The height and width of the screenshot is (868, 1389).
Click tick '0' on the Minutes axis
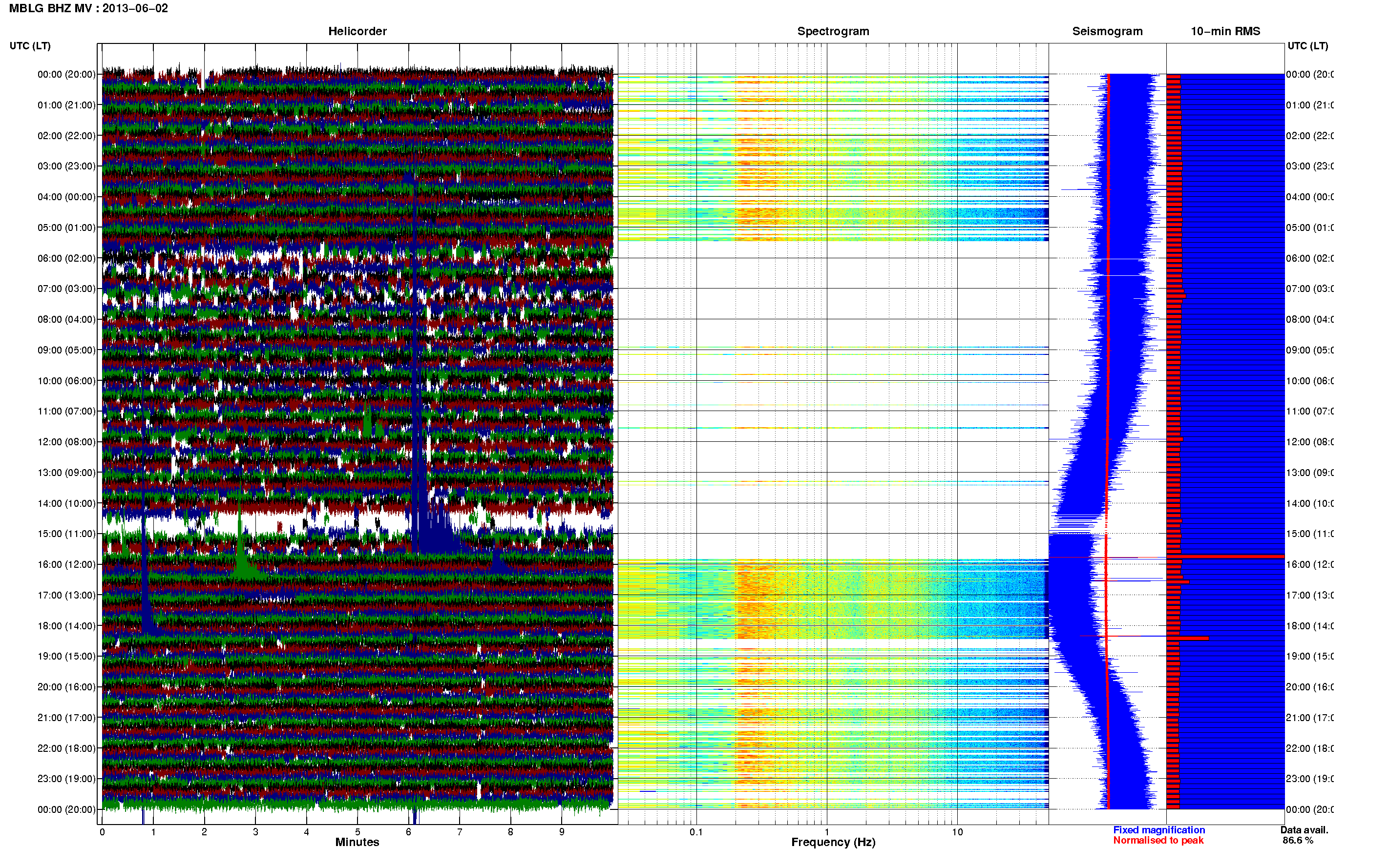click(102, 832)
